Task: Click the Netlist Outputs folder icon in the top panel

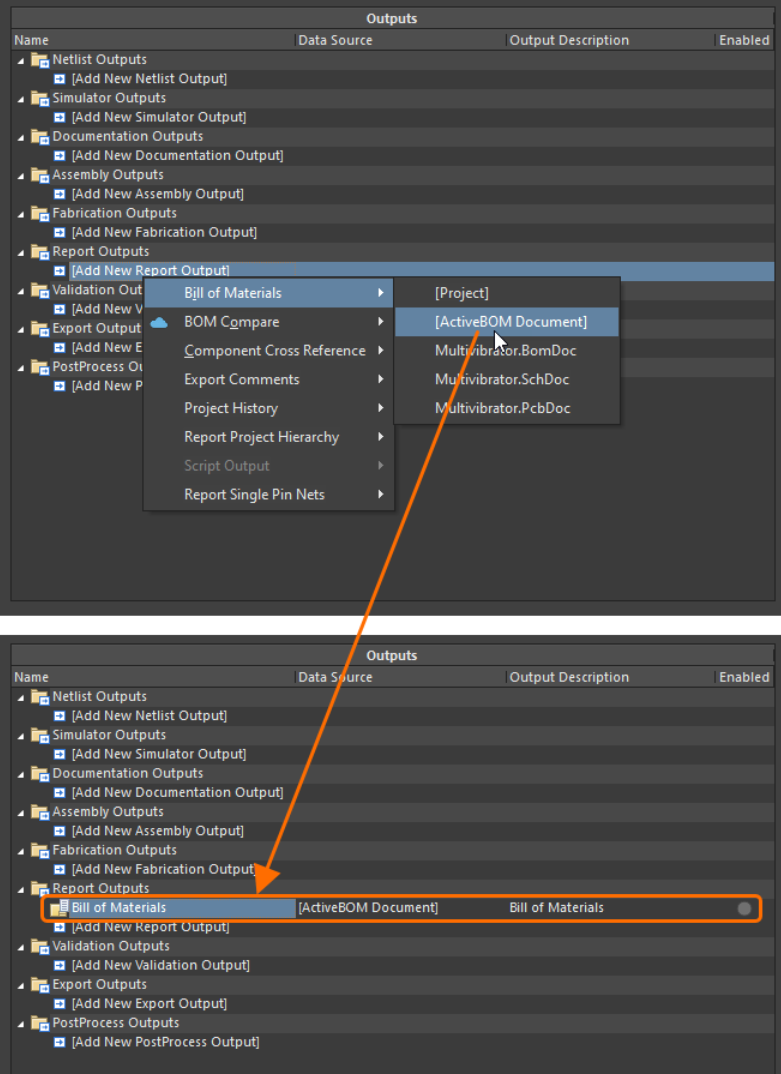Action: click(x=40, y=60)
